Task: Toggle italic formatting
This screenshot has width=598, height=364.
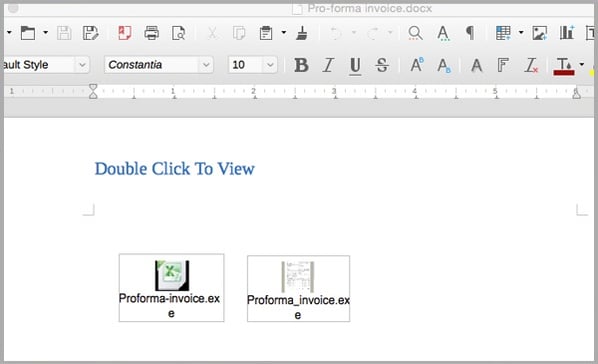Action: point(328,65)
